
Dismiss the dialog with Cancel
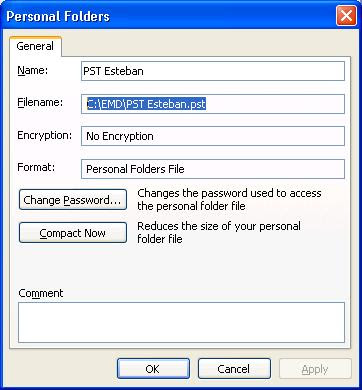234,369
